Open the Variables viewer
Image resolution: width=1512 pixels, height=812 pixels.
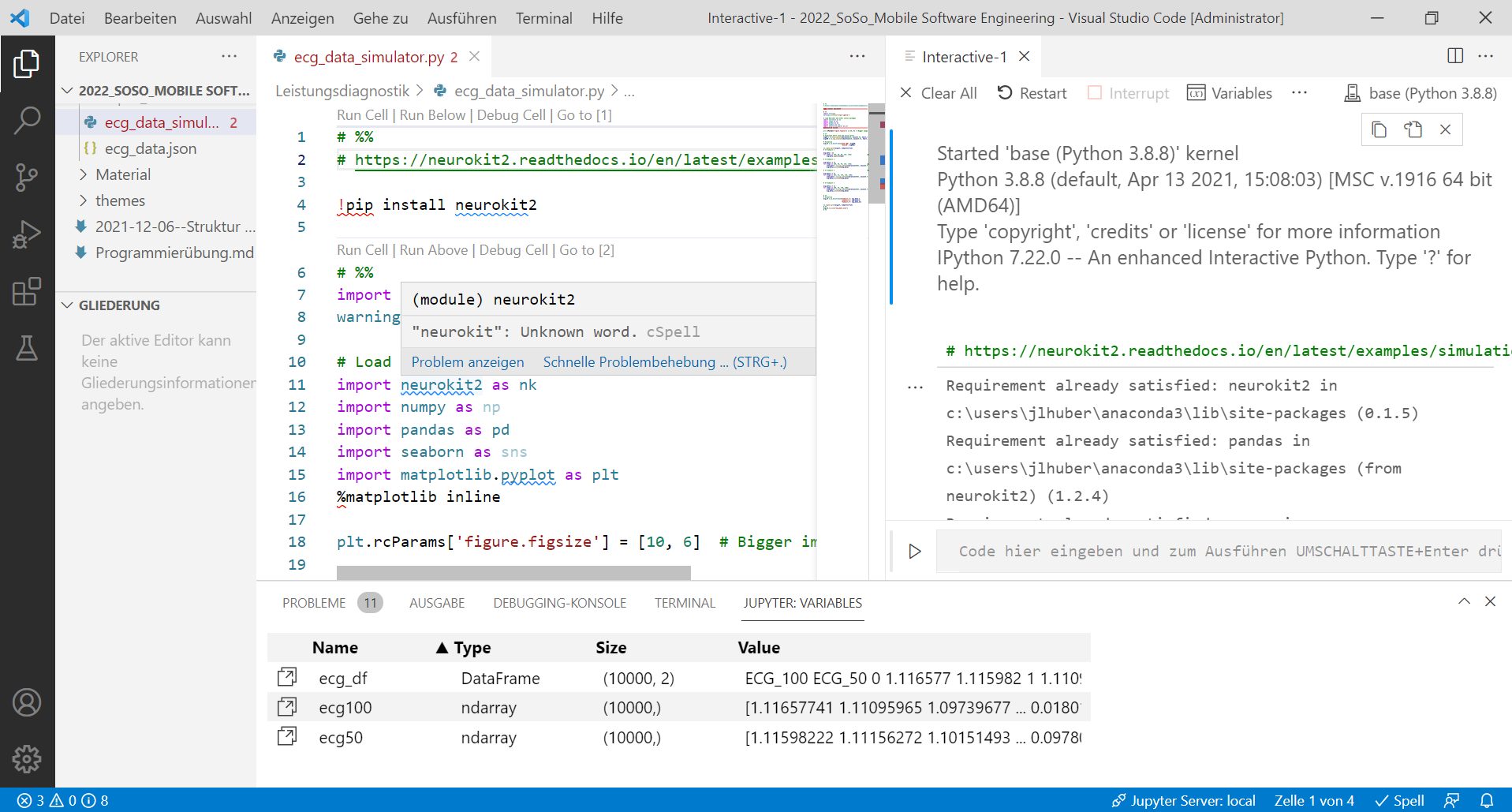click(x=1230, y=93)
